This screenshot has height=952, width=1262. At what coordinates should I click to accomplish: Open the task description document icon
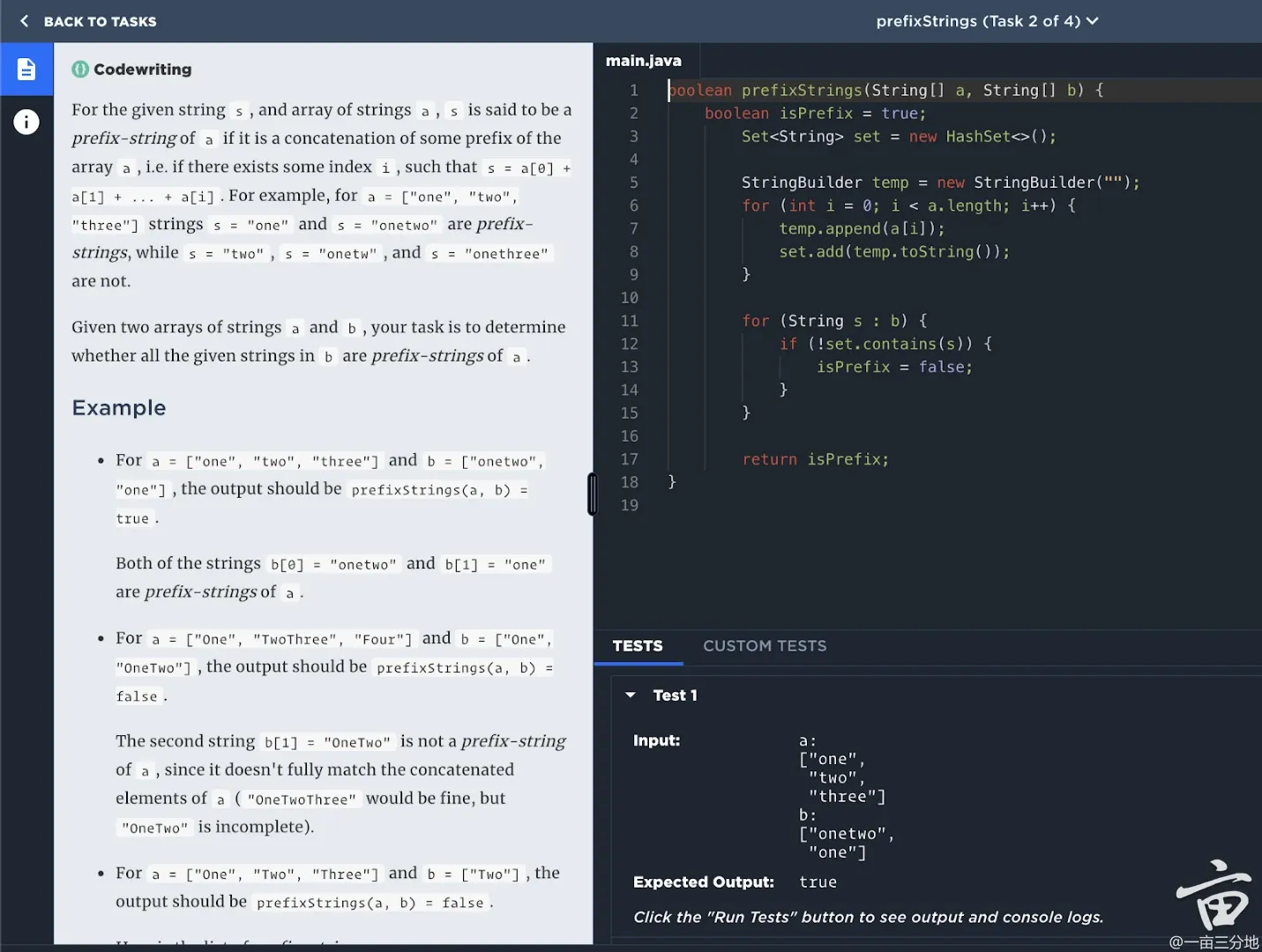click(x=26, y=69)
